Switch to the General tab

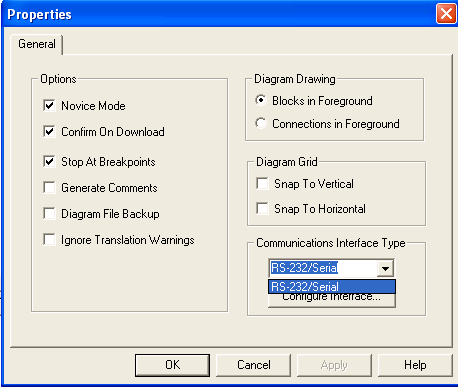coord(37,44)
